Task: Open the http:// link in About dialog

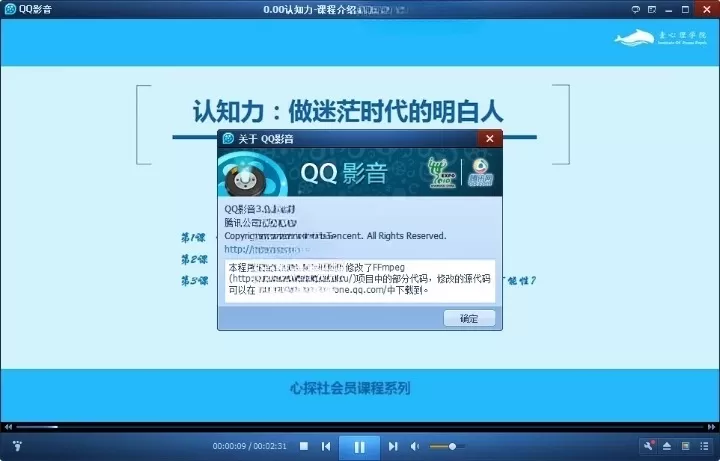Action: click(x=266, y=249)
